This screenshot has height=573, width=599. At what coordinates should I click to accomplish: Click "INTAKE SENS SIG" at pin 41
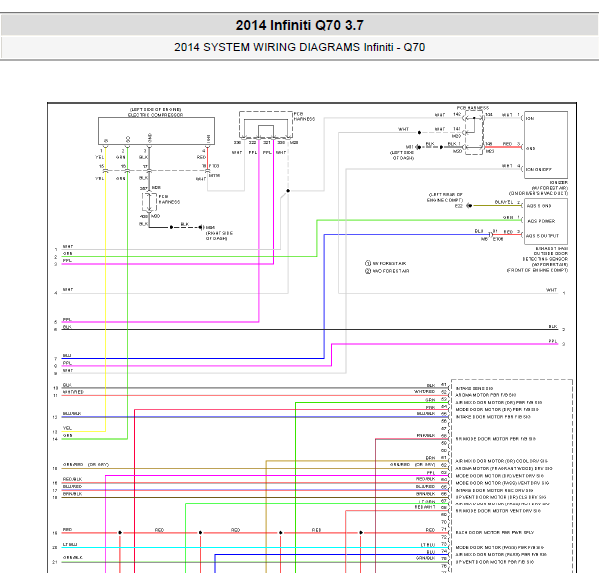click(x=474, y=388)
